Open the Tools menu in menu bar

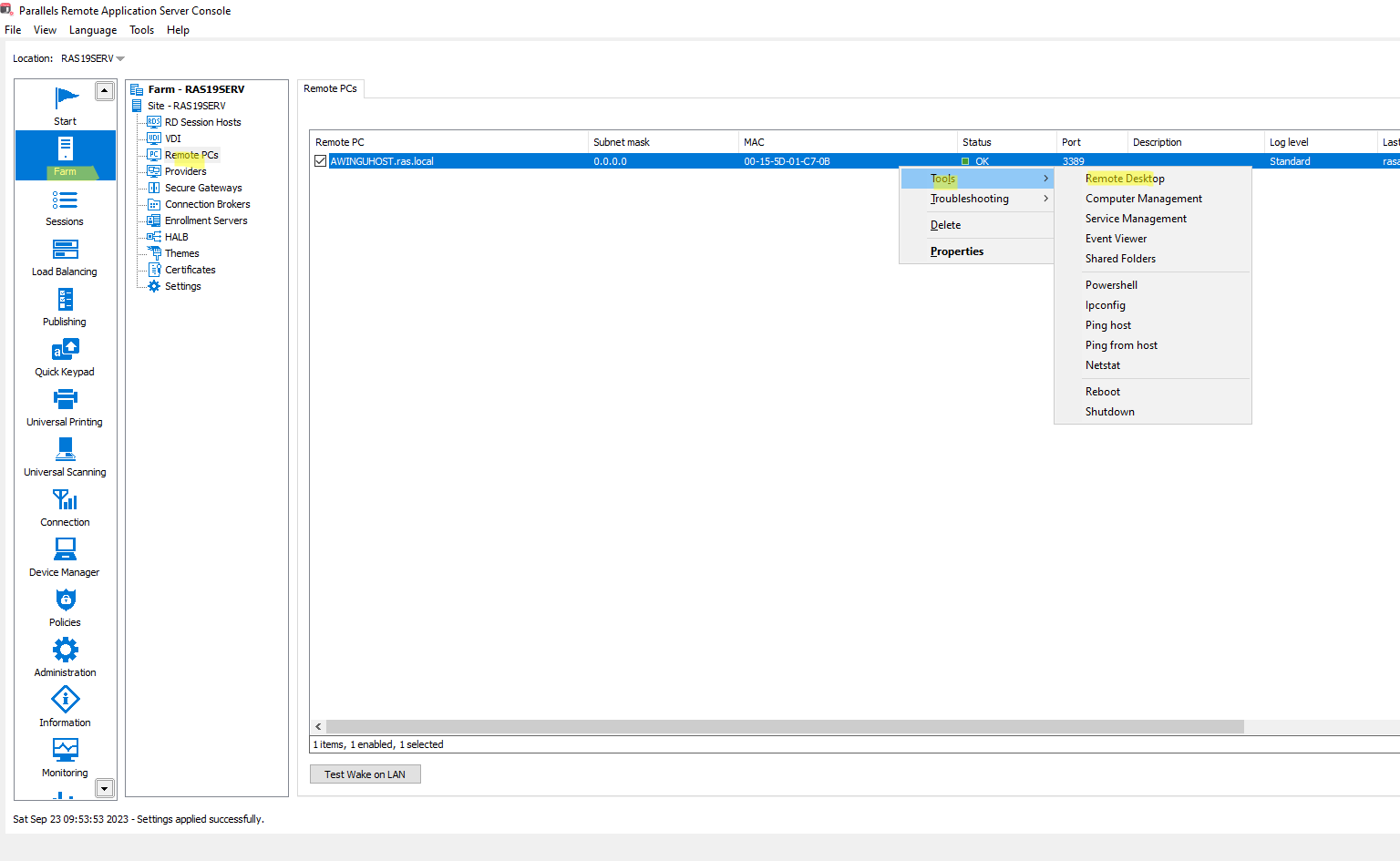(141, 30)
